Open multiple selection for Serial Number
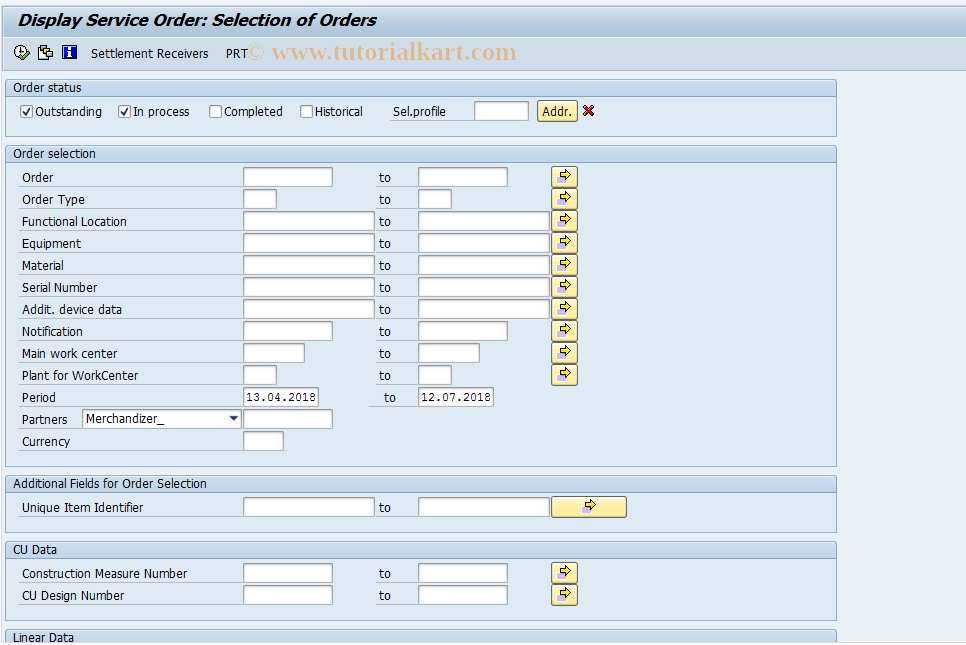This screenshot has width=966, height=645. click(x=564, y=286)
